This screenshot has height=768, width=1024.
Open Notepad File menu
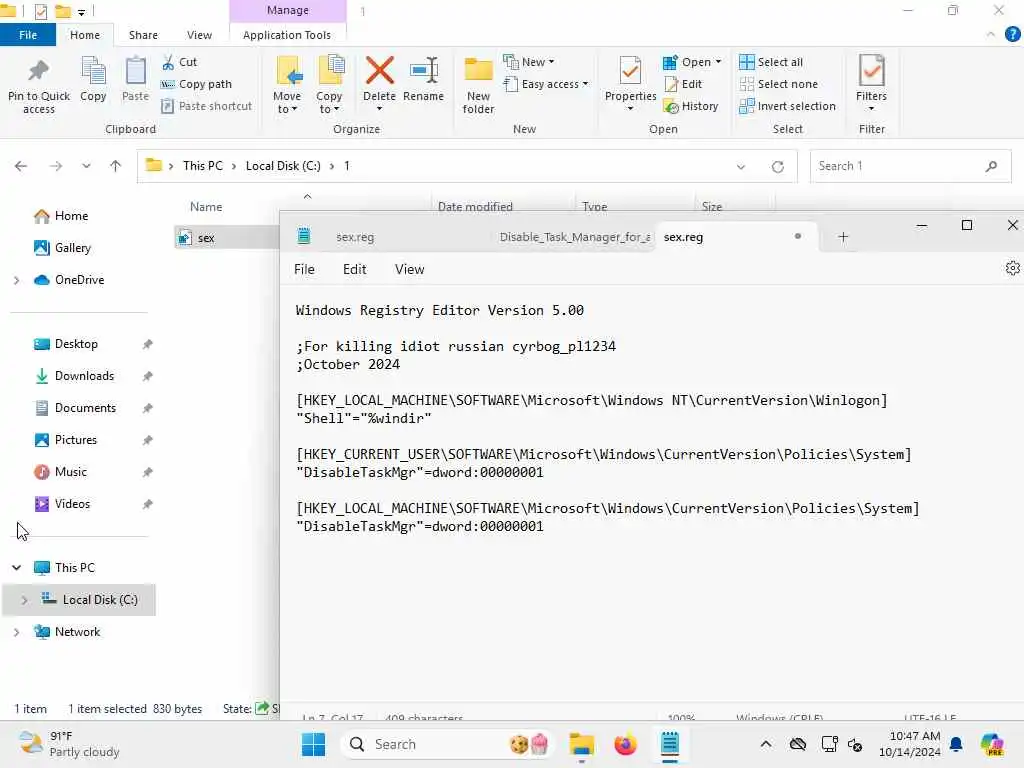coord(304,269)
